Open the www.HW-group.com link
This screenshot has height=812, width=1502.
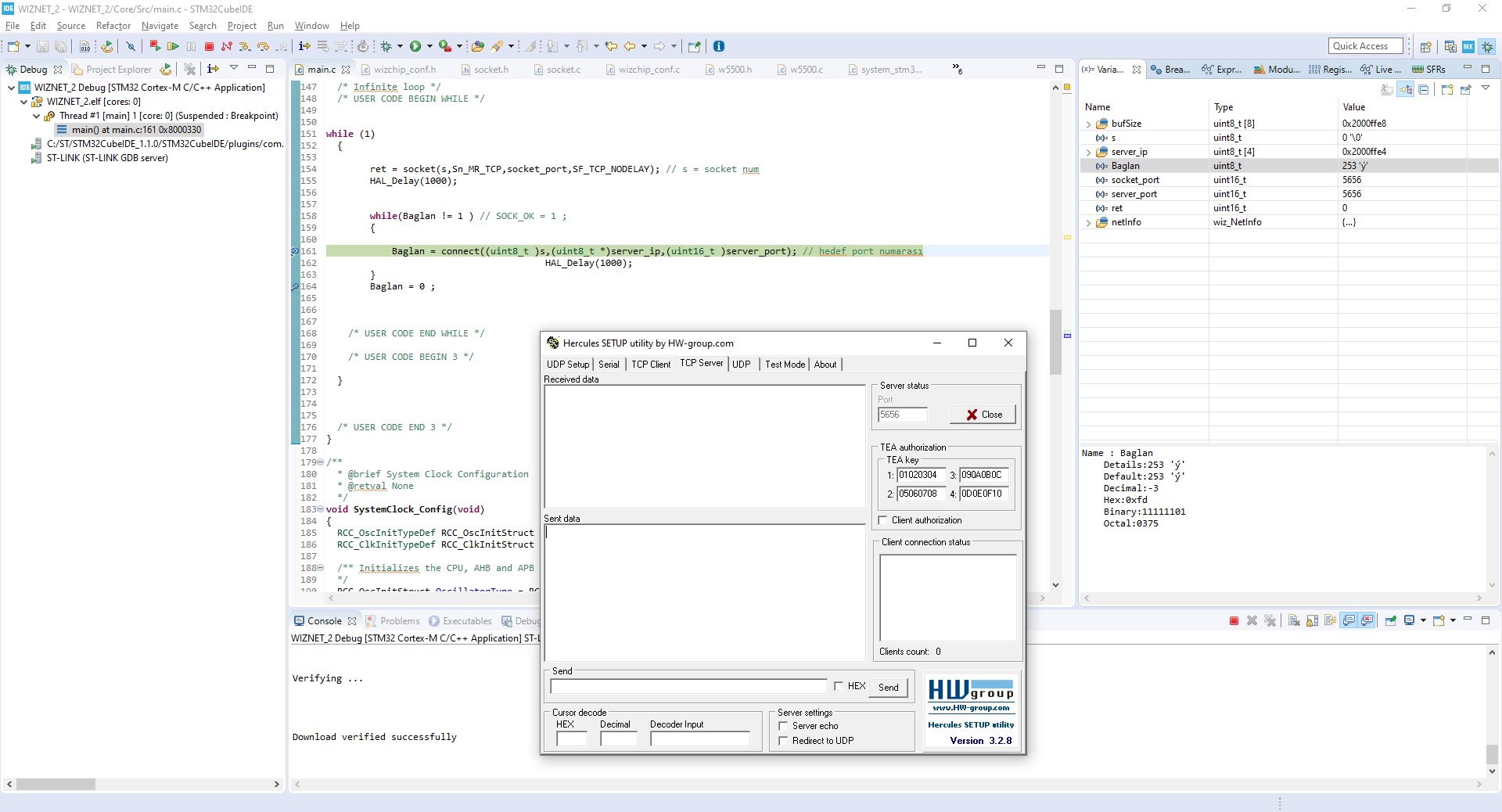click(x=971, y=708)
